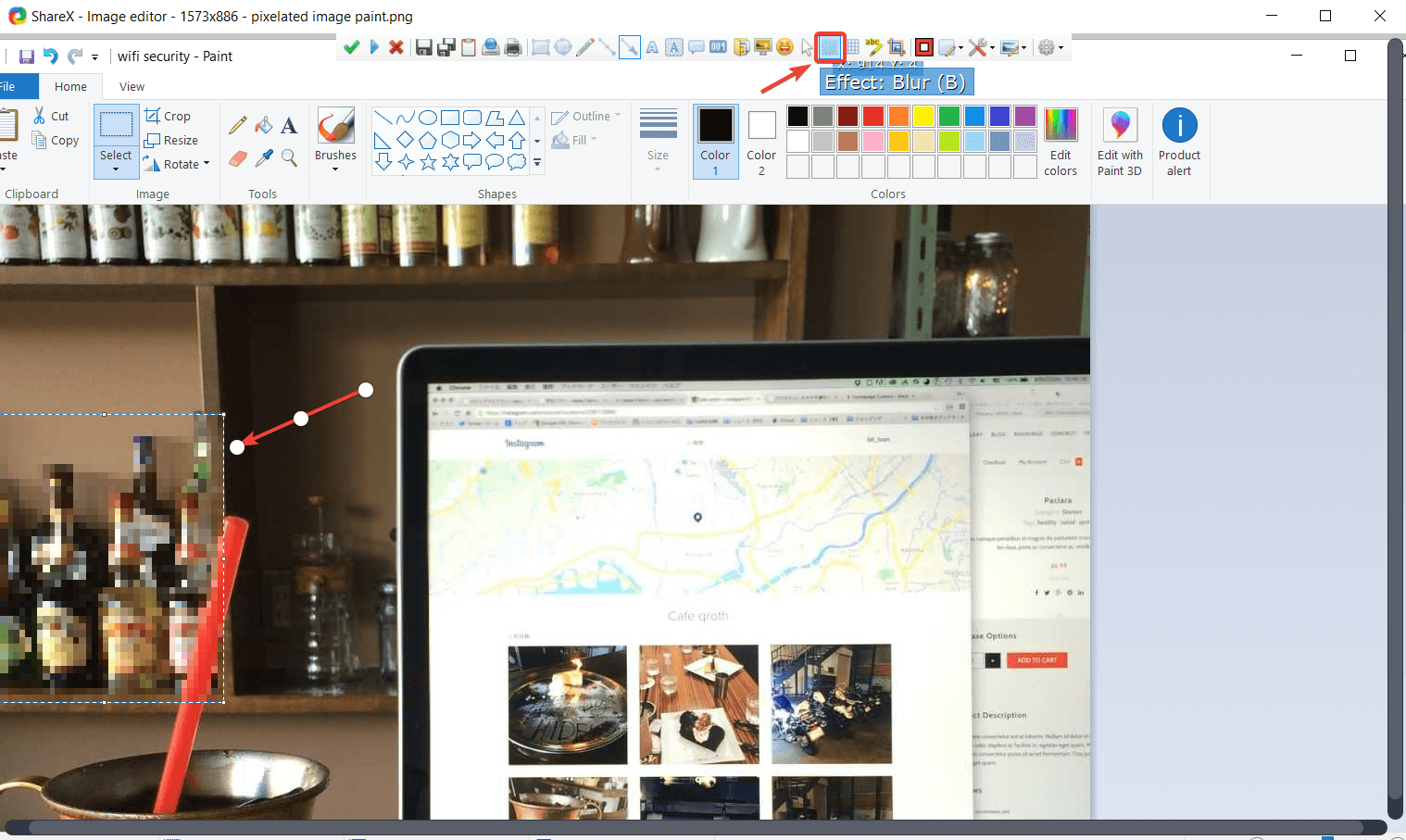Print the image using the ShareX printer icon
Image resolution: width=1406 pixels, height=840 pixels.
(512, 47)
